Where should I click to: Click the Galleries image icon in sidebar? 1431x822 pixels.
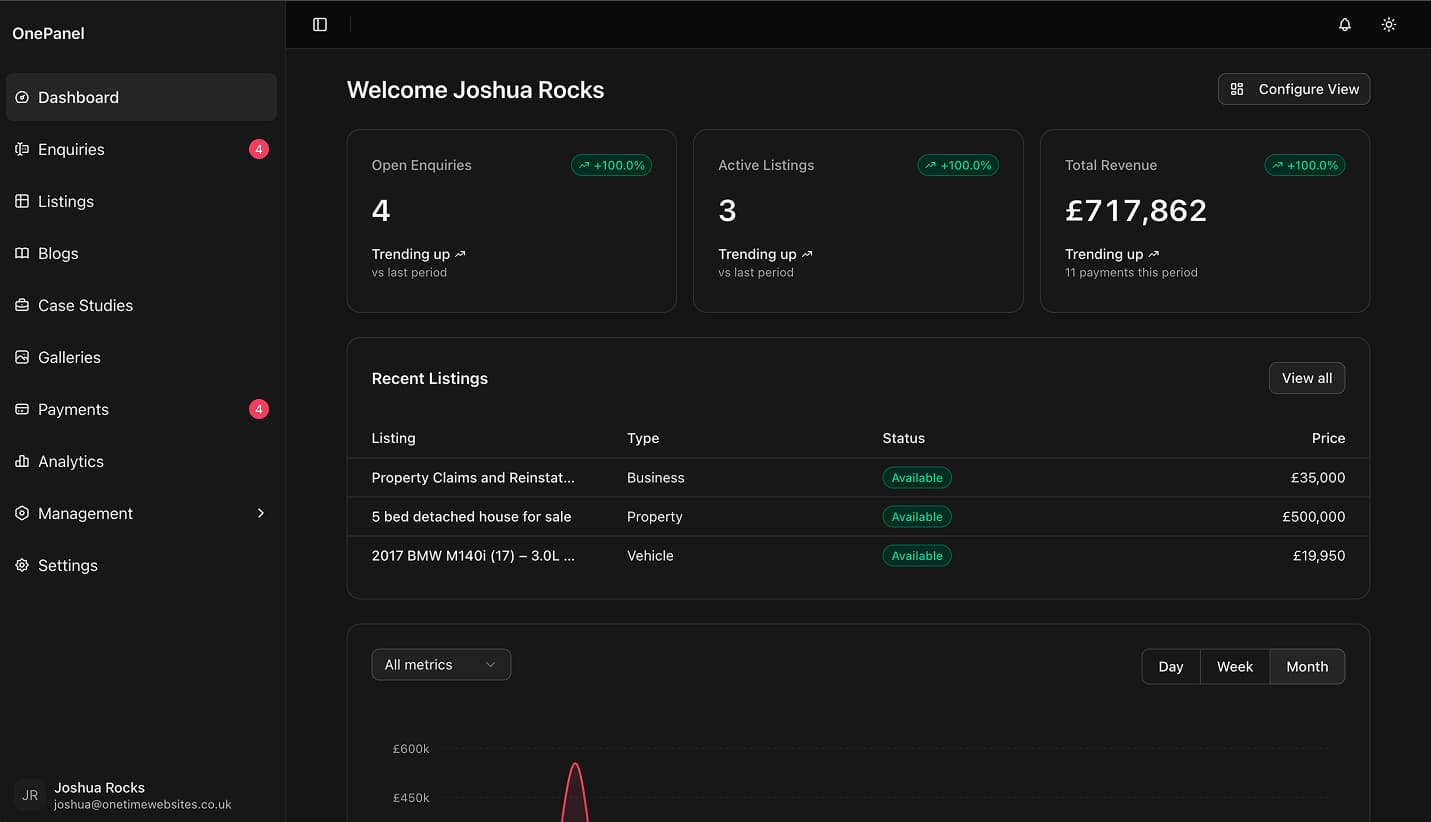pyautogui.click(x=22, y=358)
